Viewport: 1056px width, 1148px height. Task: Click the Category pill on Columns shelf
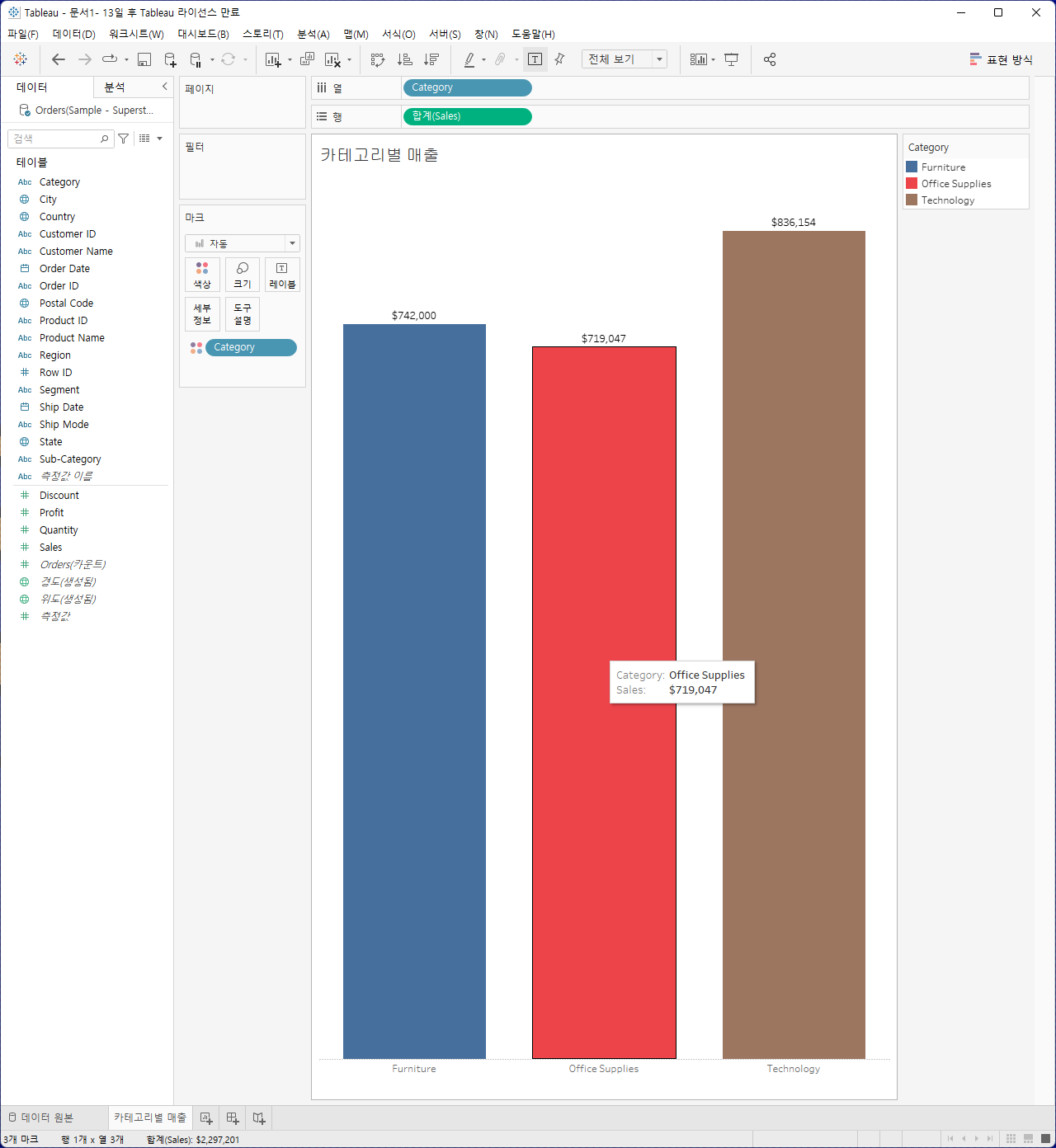467,87
